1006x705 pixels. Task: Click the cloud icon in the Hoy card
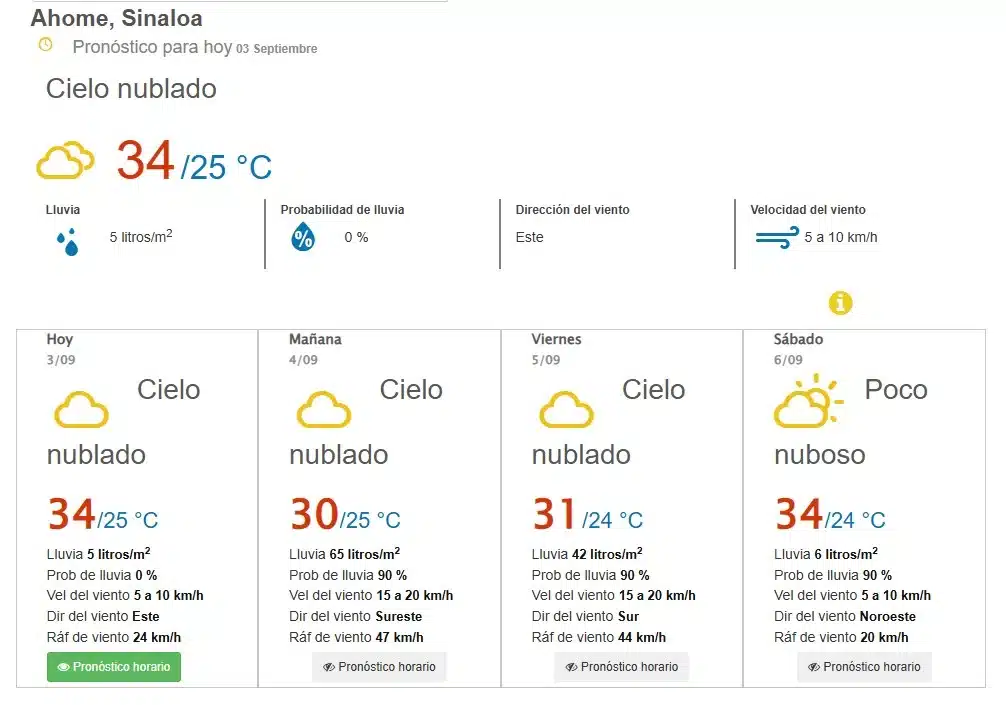(x=81, y=409)
